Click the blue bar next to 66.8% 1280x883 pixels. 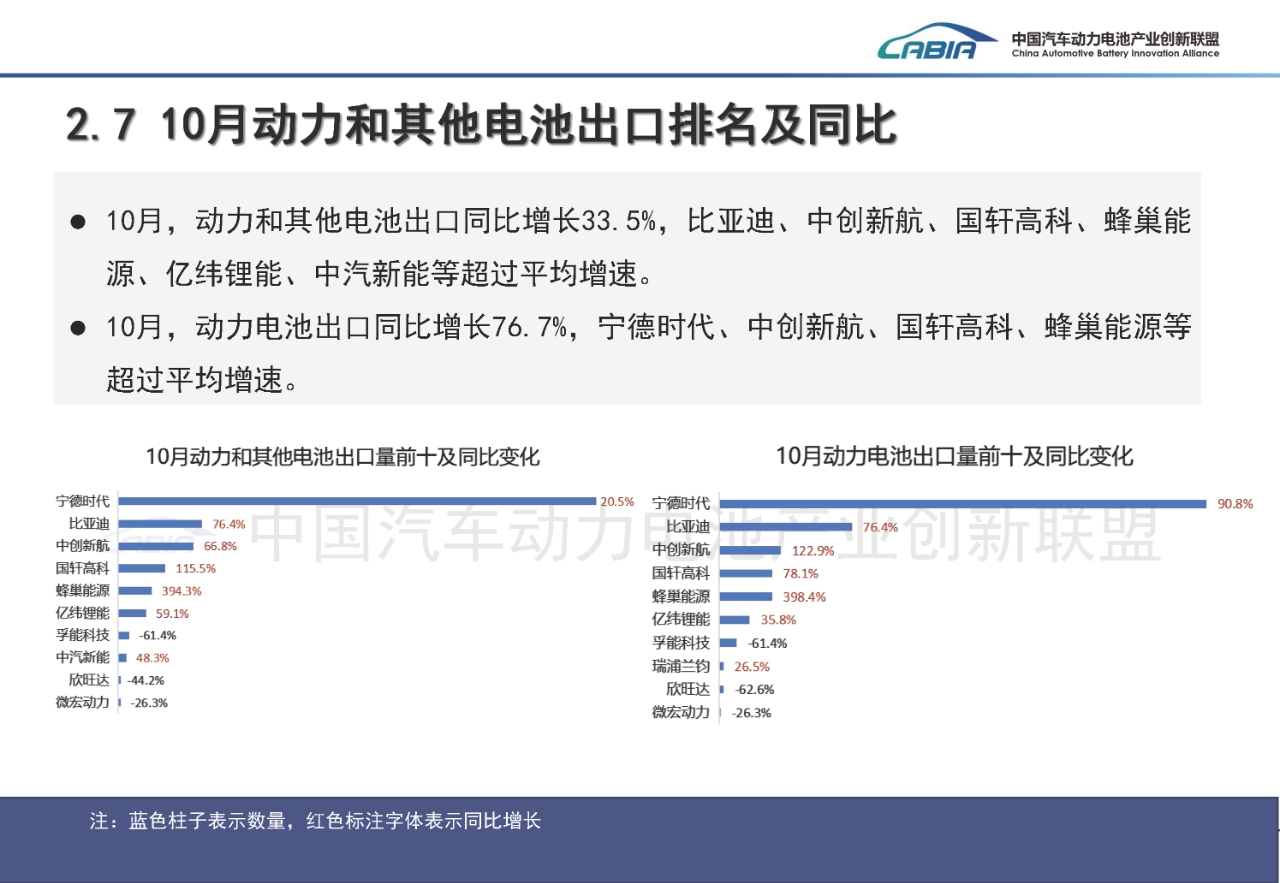(x=158, y=546)
